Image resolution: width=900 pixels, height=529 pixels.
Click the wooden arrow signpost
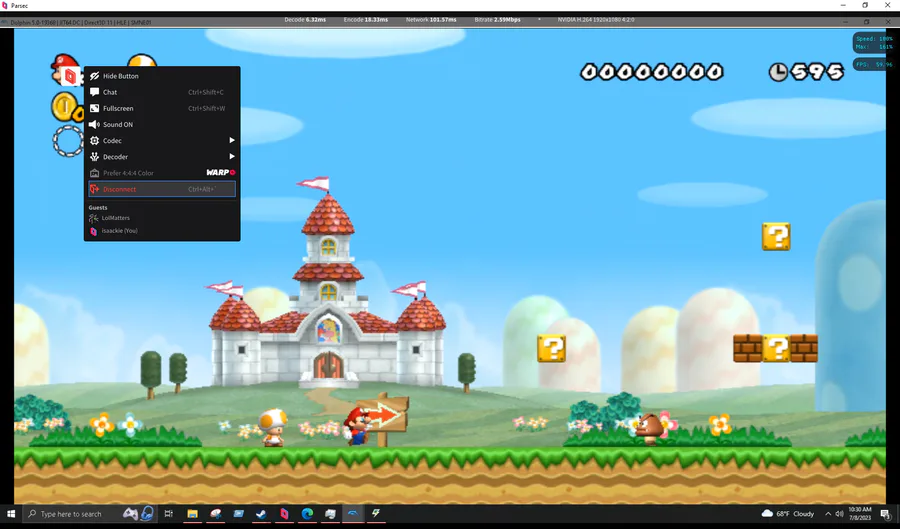pos(383,418)
